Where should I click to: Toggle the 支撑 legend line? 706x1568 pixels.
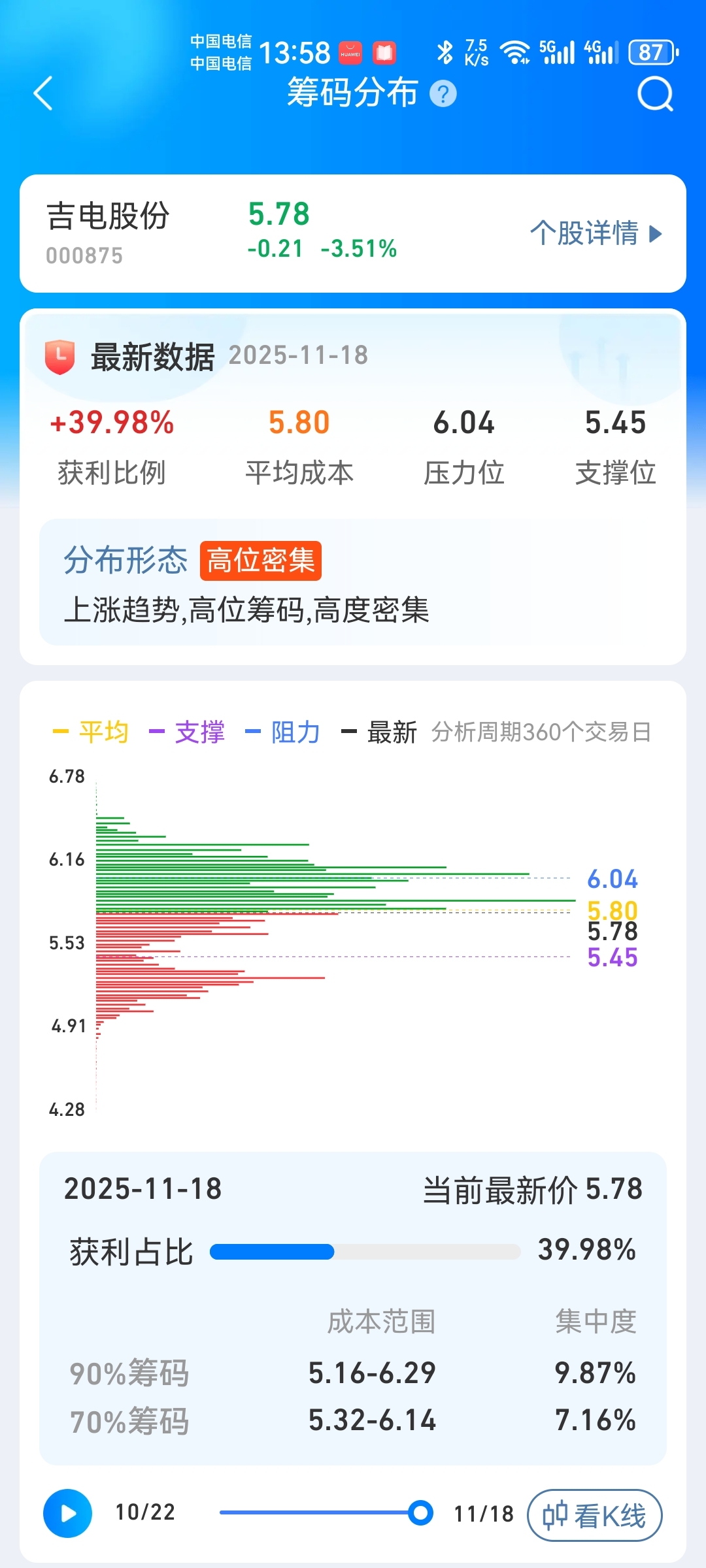click(187, 732)
